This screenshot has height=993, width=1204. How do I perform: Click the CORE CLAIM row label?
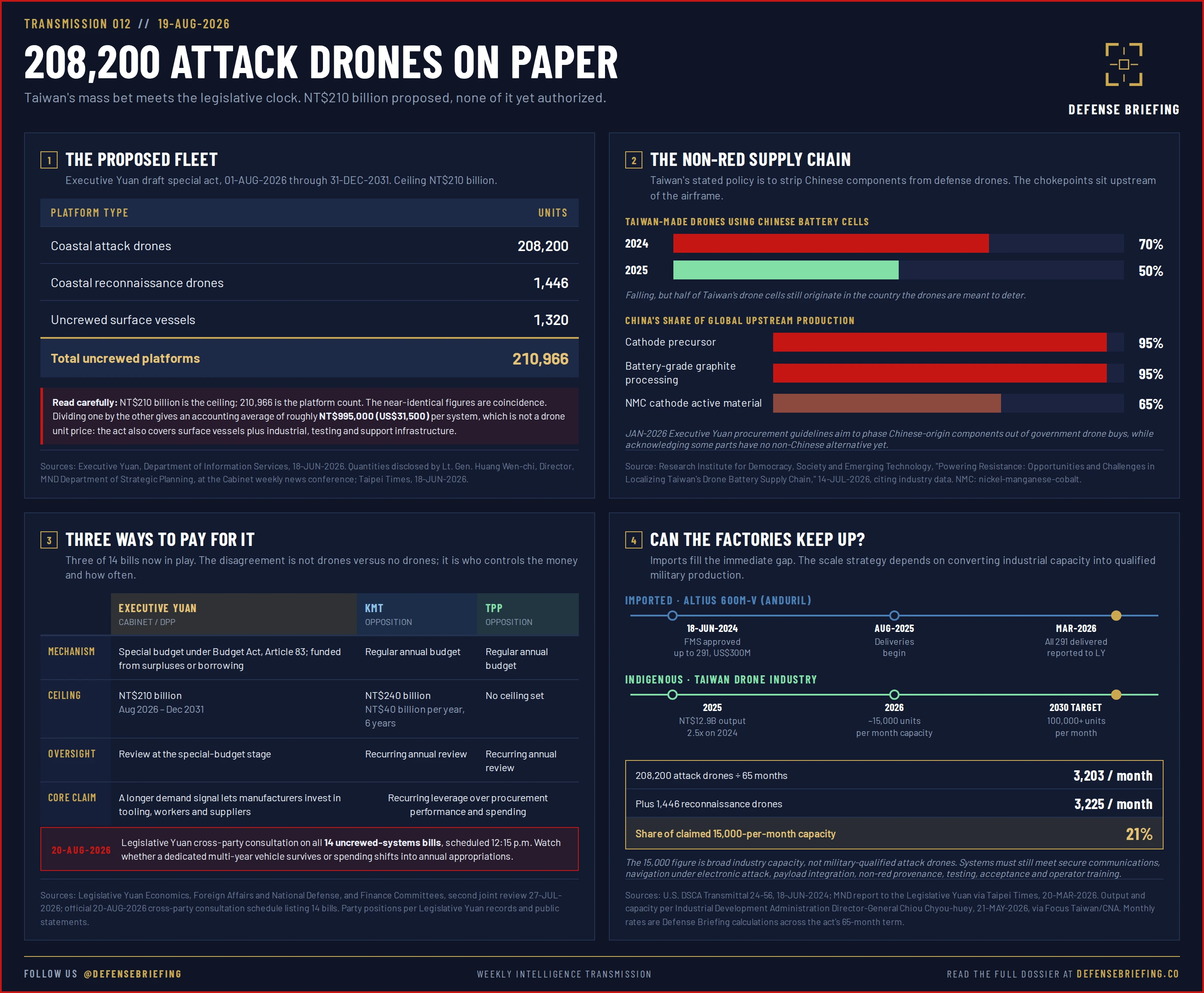click(x=72, y=797)
